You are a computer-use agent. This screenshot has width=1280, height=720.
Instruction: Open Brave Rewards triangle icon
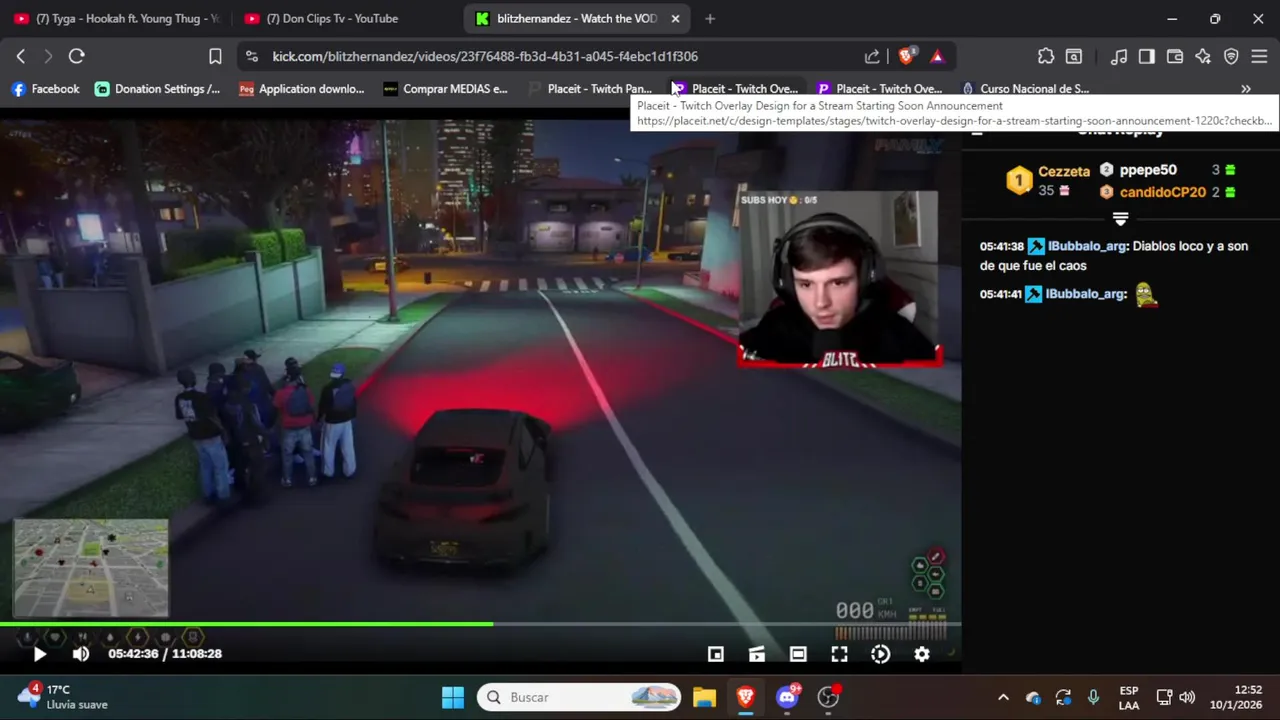pyautogui.click(x=937, y=57)
